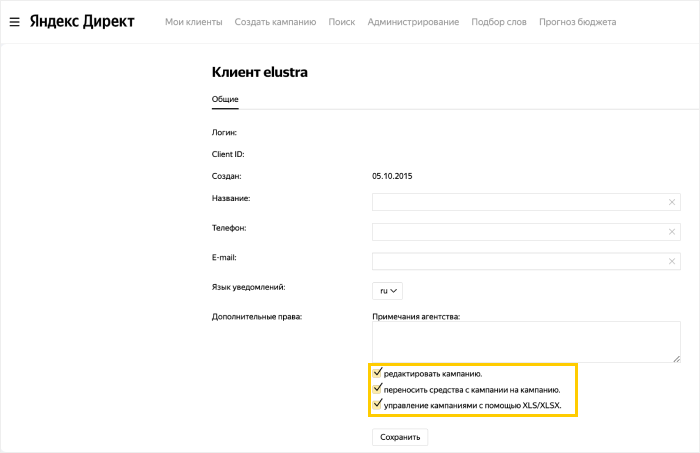Screen dimensions: 700x453
Task: Open Поиск in top navigation
Action: pos(342,22)
